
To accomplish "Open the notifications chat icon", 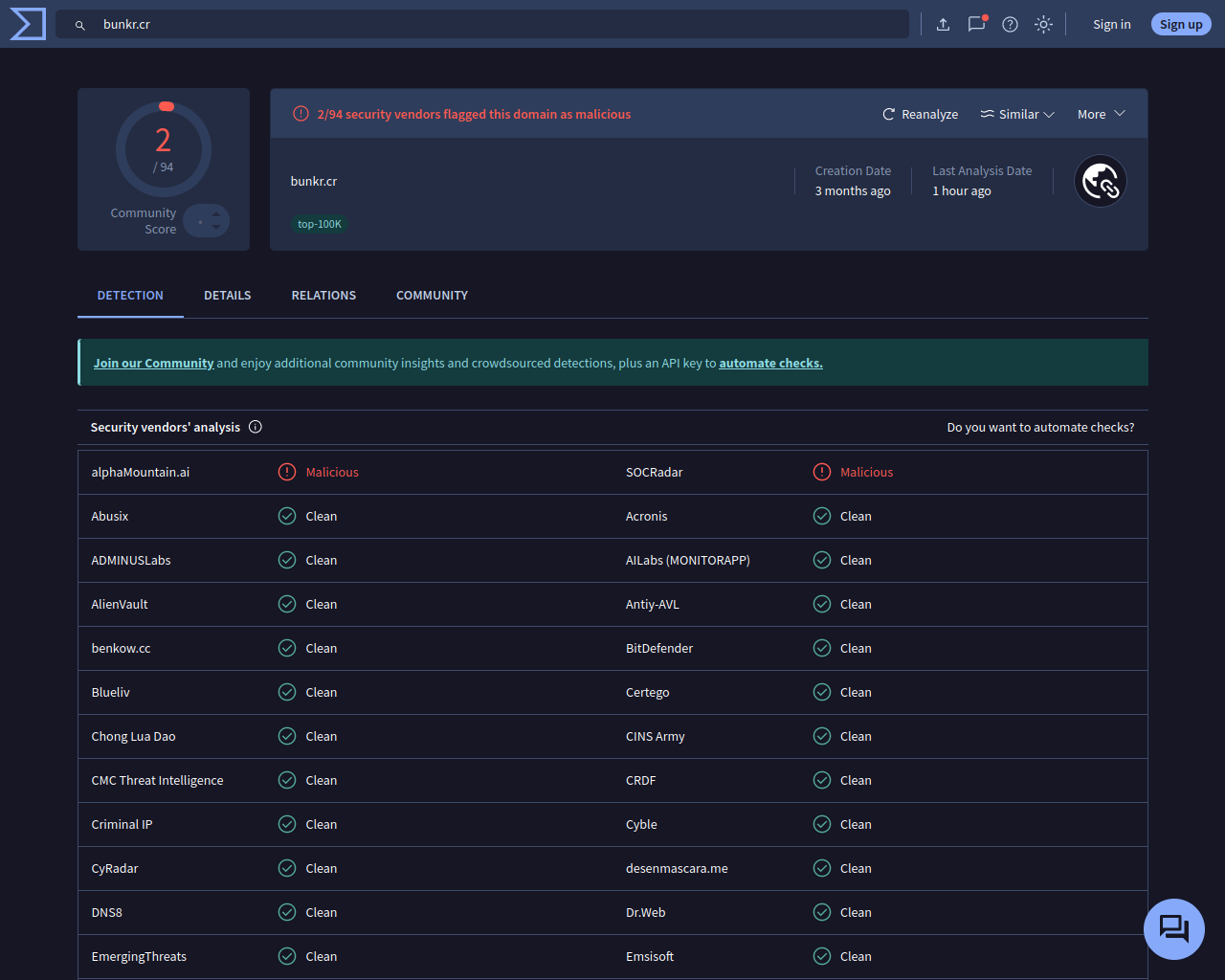I will (976, 24).
